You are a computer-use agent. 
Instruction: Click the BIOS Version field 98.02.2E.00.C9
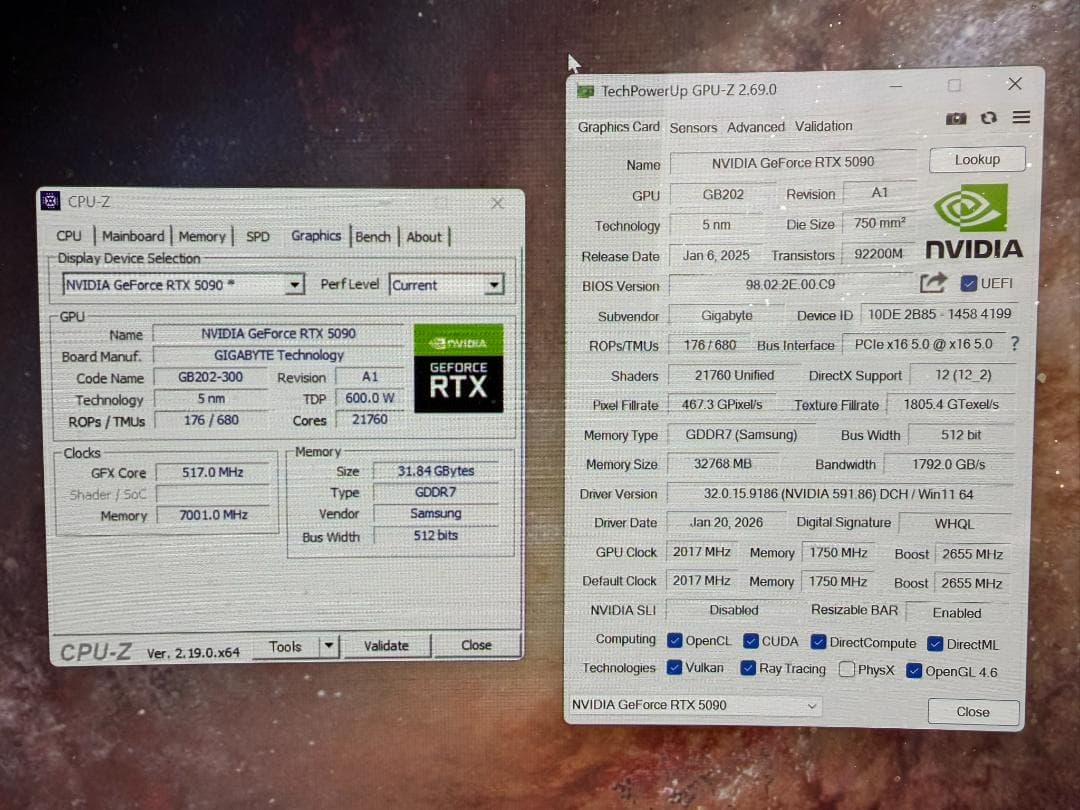(x=791, y=284)
